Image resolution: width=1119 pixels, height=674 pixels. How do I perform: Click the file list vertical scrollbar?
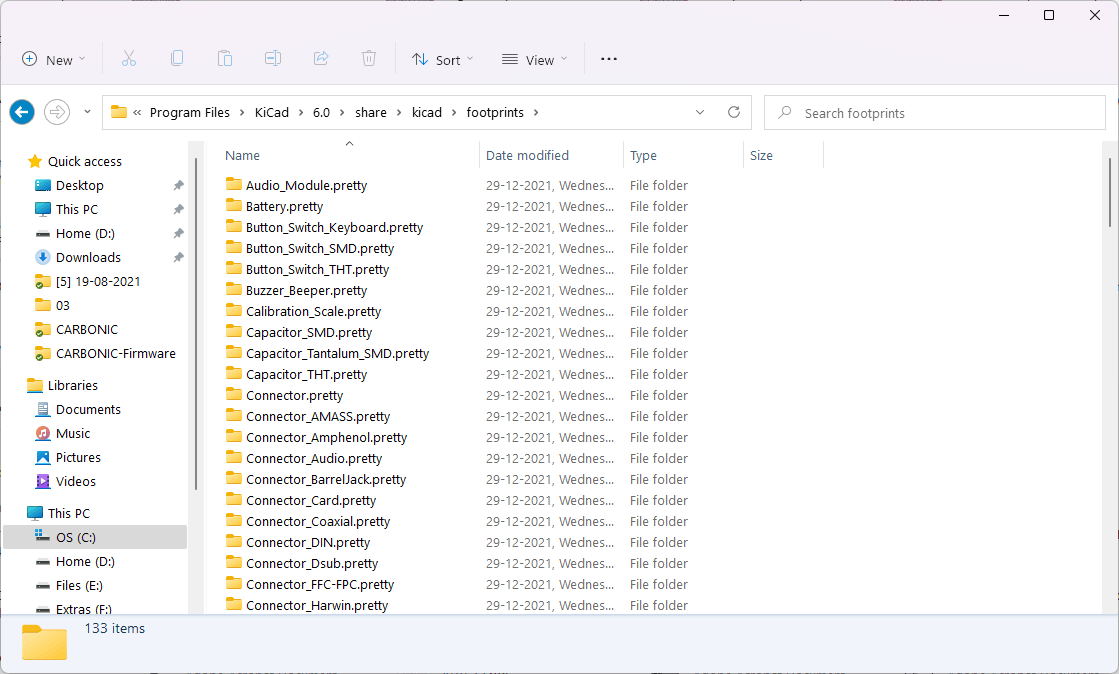pyautogui.click(x=1110, y=193)
